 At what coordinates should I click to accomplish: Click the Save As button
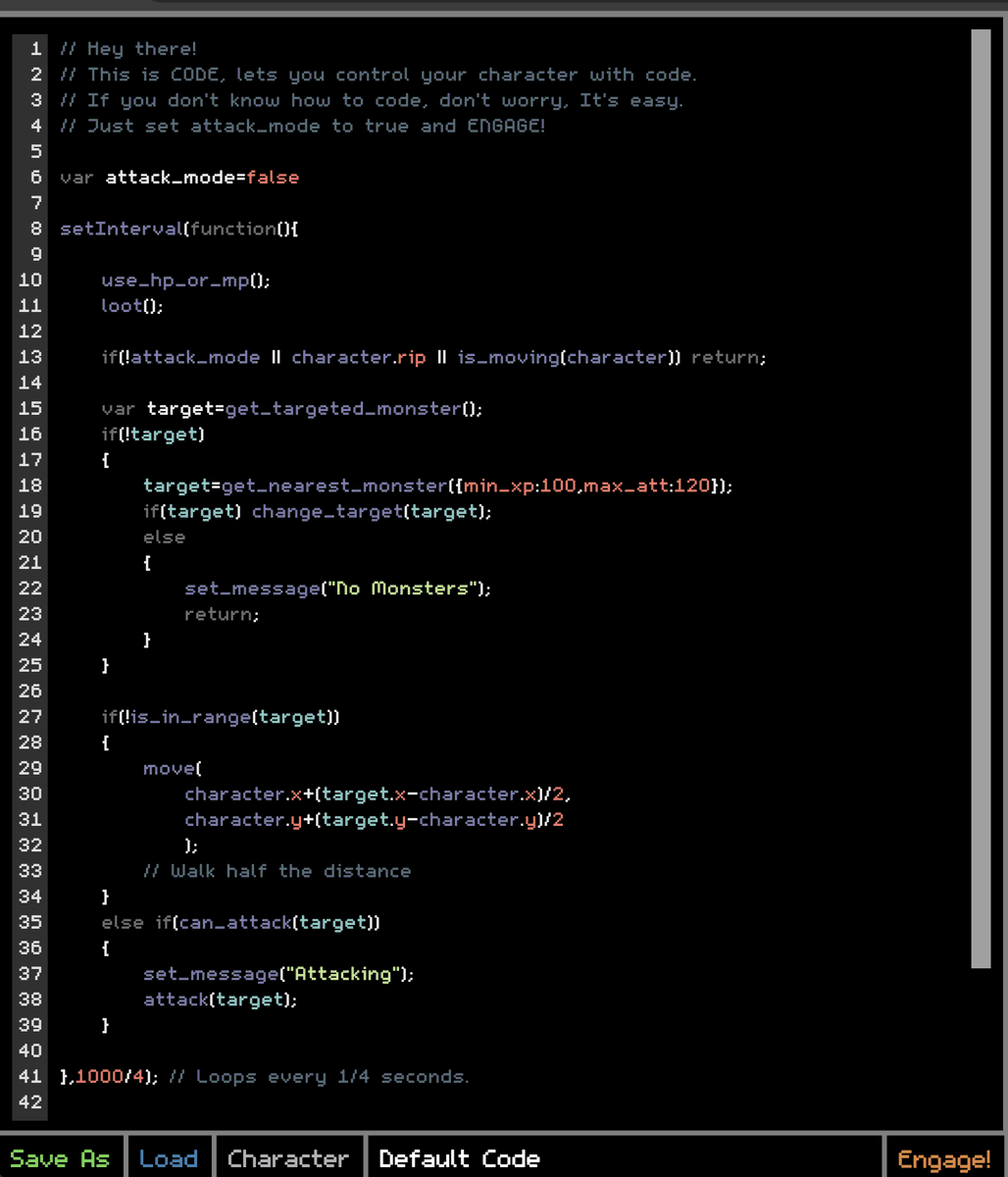coord(62,1157)
